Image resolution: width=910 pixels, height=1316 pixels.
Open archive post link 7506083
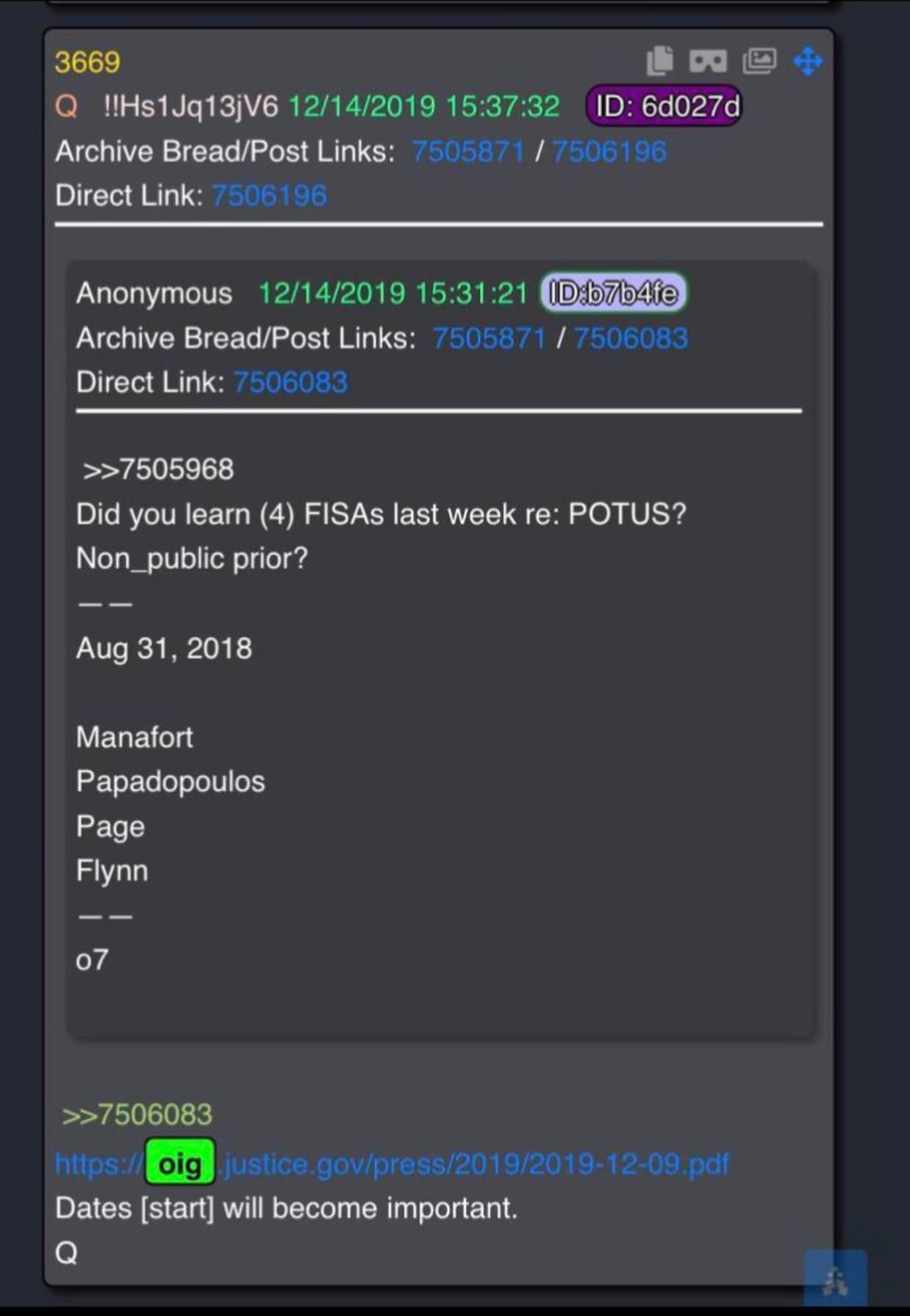click(x=630, y=338)
